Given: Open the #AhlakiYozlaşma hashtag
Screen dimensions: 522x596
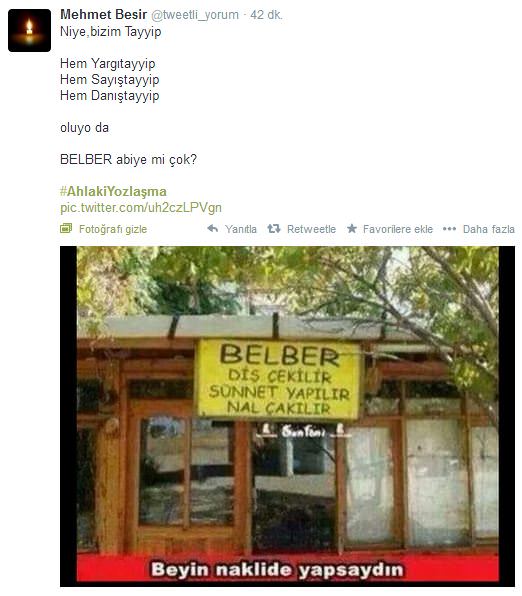Looking at the screenshot, I should (113, 191).
